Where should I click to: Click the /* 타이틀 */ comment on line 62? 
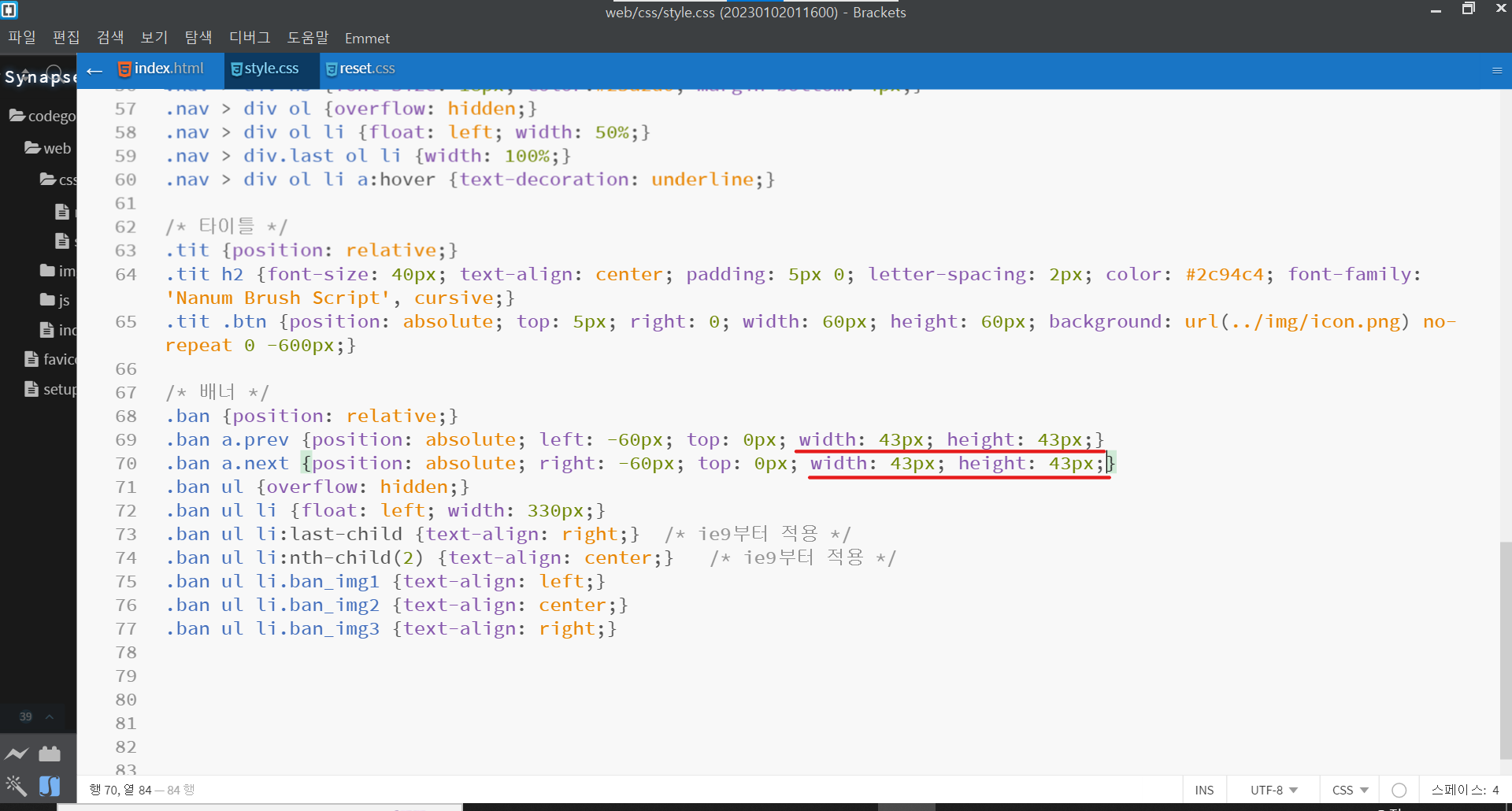click(x=227, y=227)
